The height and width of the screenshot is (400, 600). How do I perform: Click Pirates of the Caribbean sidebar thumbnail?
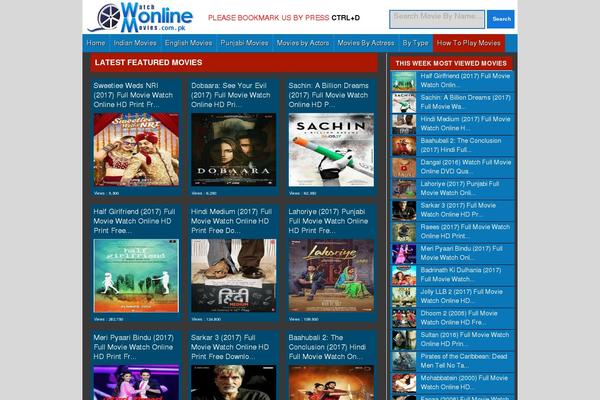(x=404, y=361)
